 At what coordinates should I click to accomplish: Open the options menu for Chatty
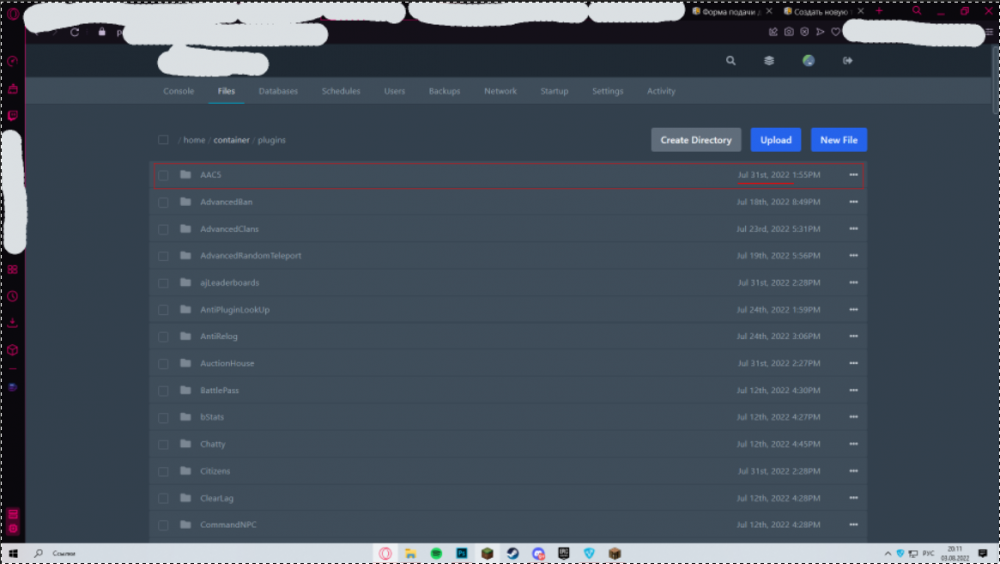[x=853, y=443]
